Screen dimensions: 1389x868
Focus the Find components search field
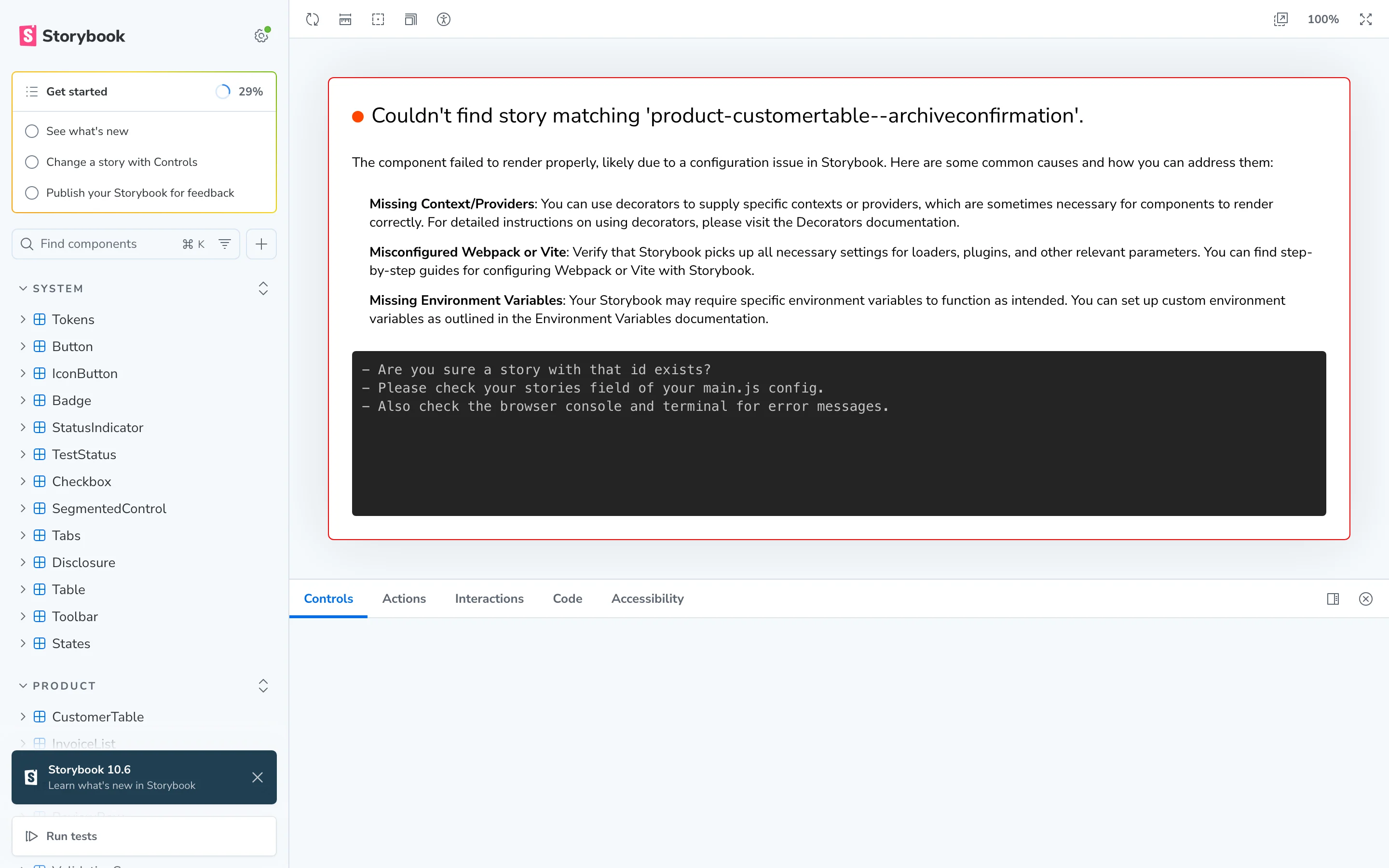click(126, 244)
